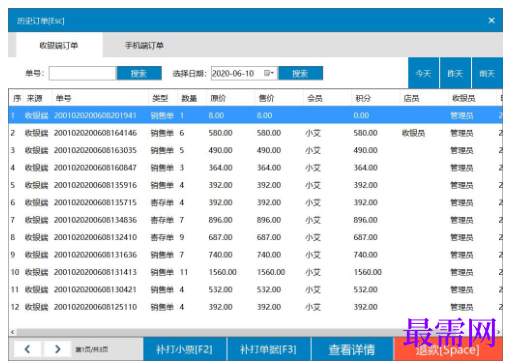Click the 搜索 button next to the date picker
Viewport: 515px width, 364px height.
300,73
